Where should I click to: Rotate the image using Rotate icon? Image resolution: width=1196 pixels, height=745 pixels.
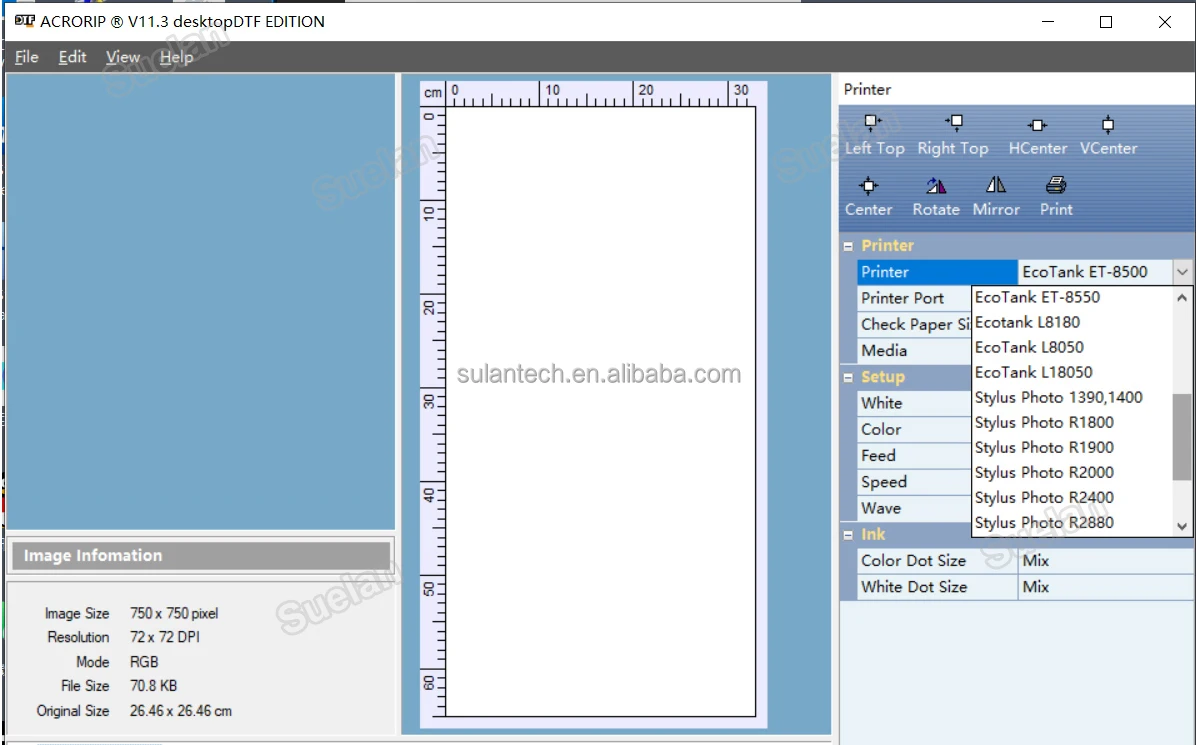click(936, 186)
